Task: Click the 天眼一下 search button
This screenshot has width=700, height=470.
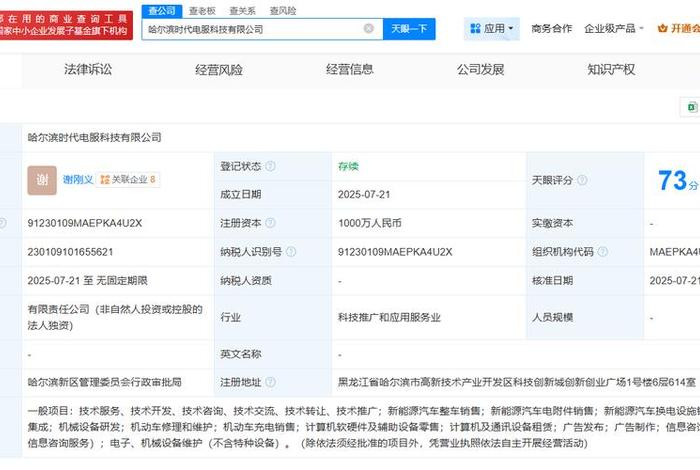Action: 409,29
